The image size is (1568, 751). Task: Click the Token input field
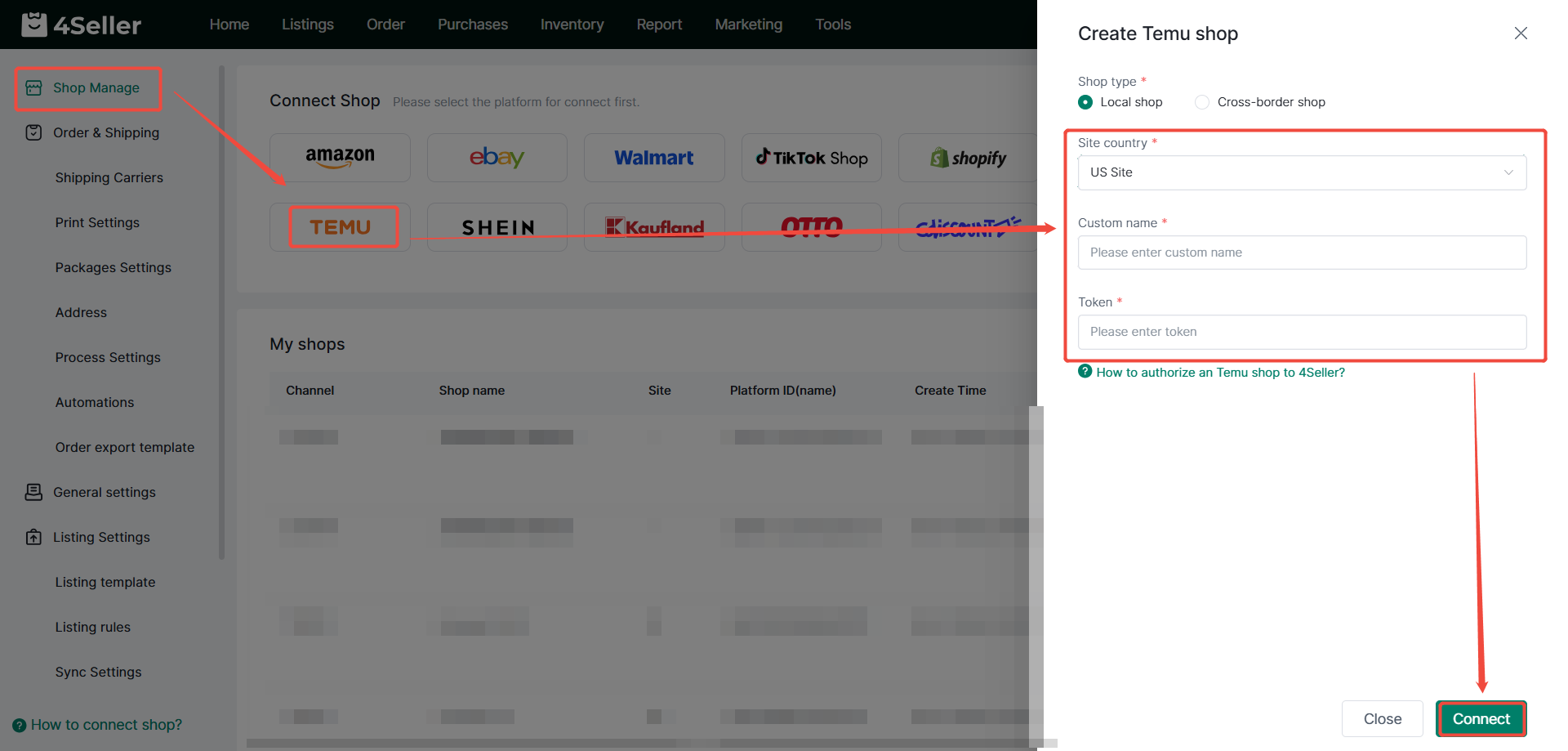(x=1302, y=332)
